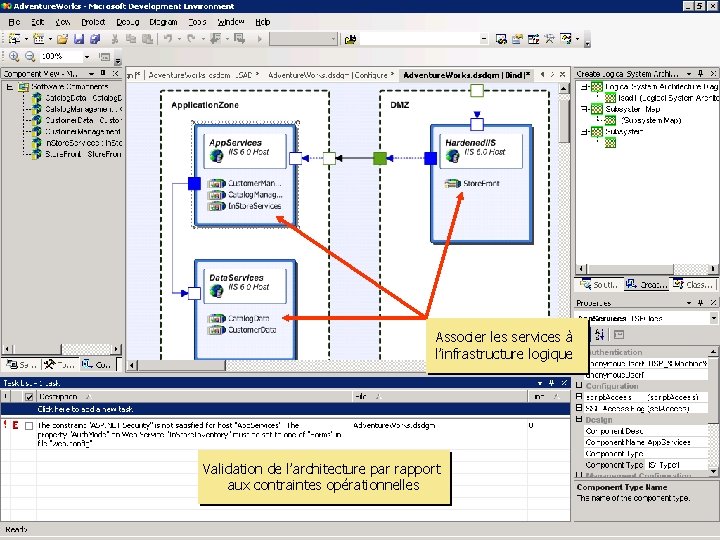720x540 pixels.
Task: Click the DMZ zone label
Action: [400, 105]
